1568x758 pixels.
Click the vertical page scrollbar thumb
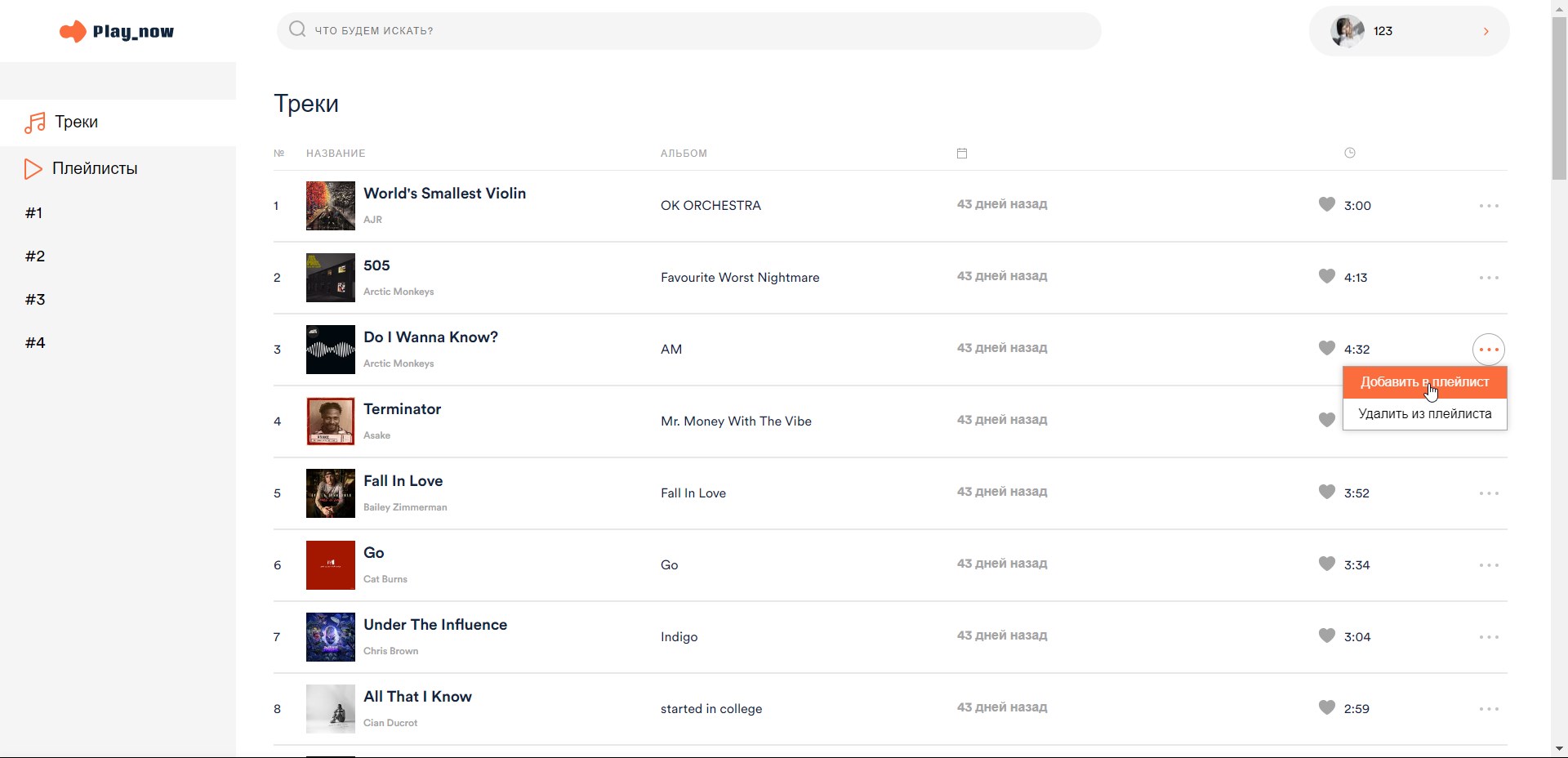coord(1559,98)
